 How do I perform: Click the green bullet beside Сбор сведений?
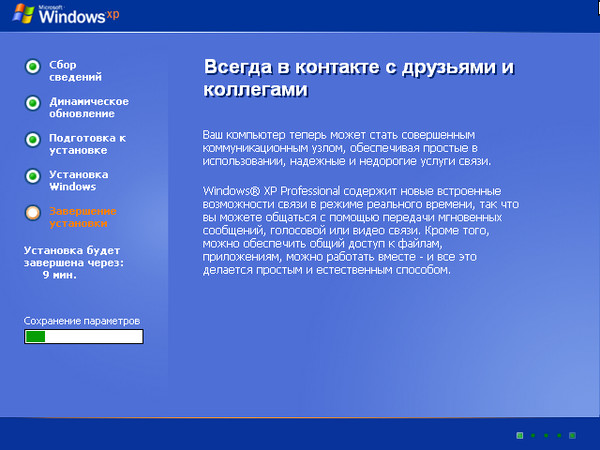coord(33,67)
